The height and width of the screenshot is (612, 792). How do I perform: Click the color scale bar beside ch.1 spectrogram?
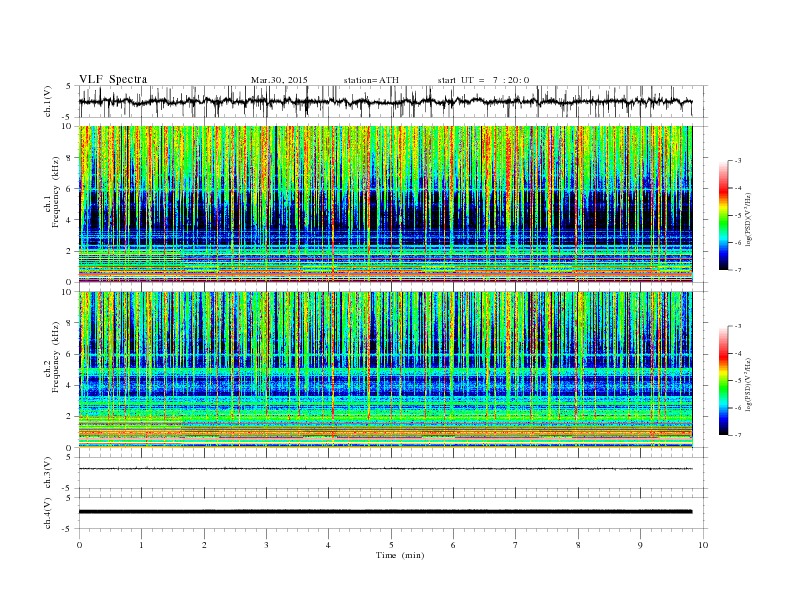click(723, 216)
